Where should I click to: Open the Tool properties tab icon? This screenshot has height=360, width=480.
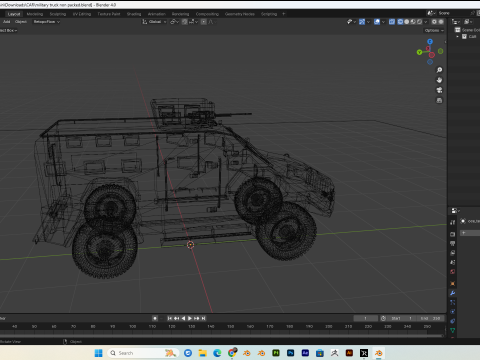click(453, 222)
